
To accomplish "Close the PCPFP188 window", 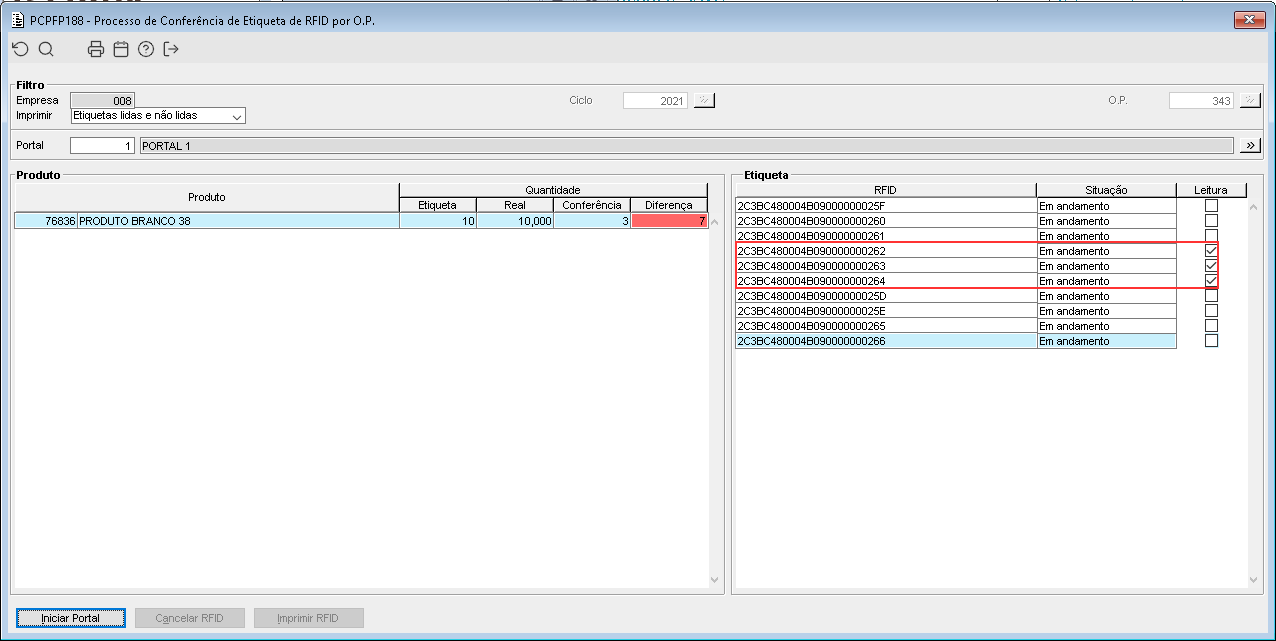I will pos(1250,19).
